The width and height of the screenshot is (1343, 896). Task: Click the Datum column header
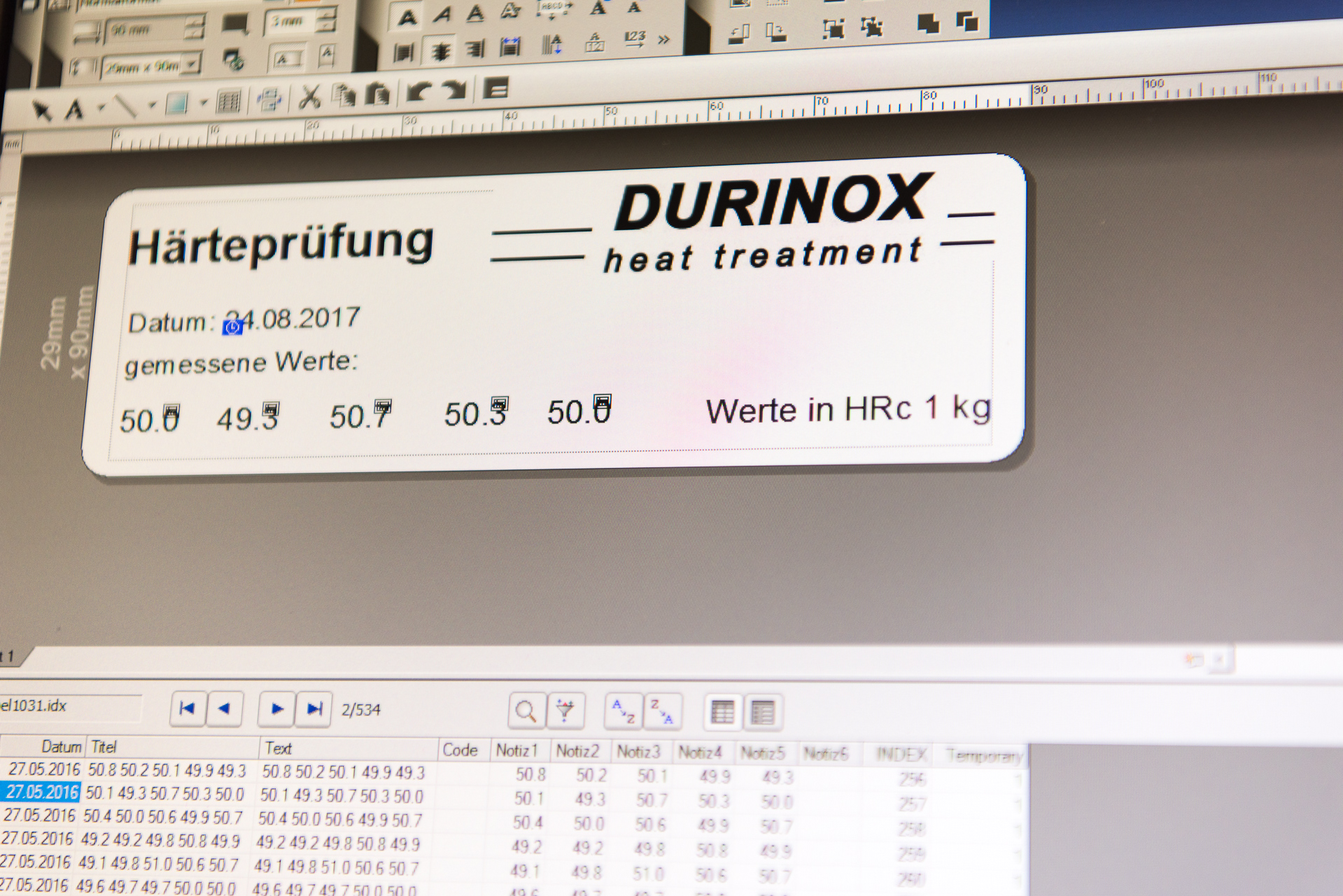point(42,746)
